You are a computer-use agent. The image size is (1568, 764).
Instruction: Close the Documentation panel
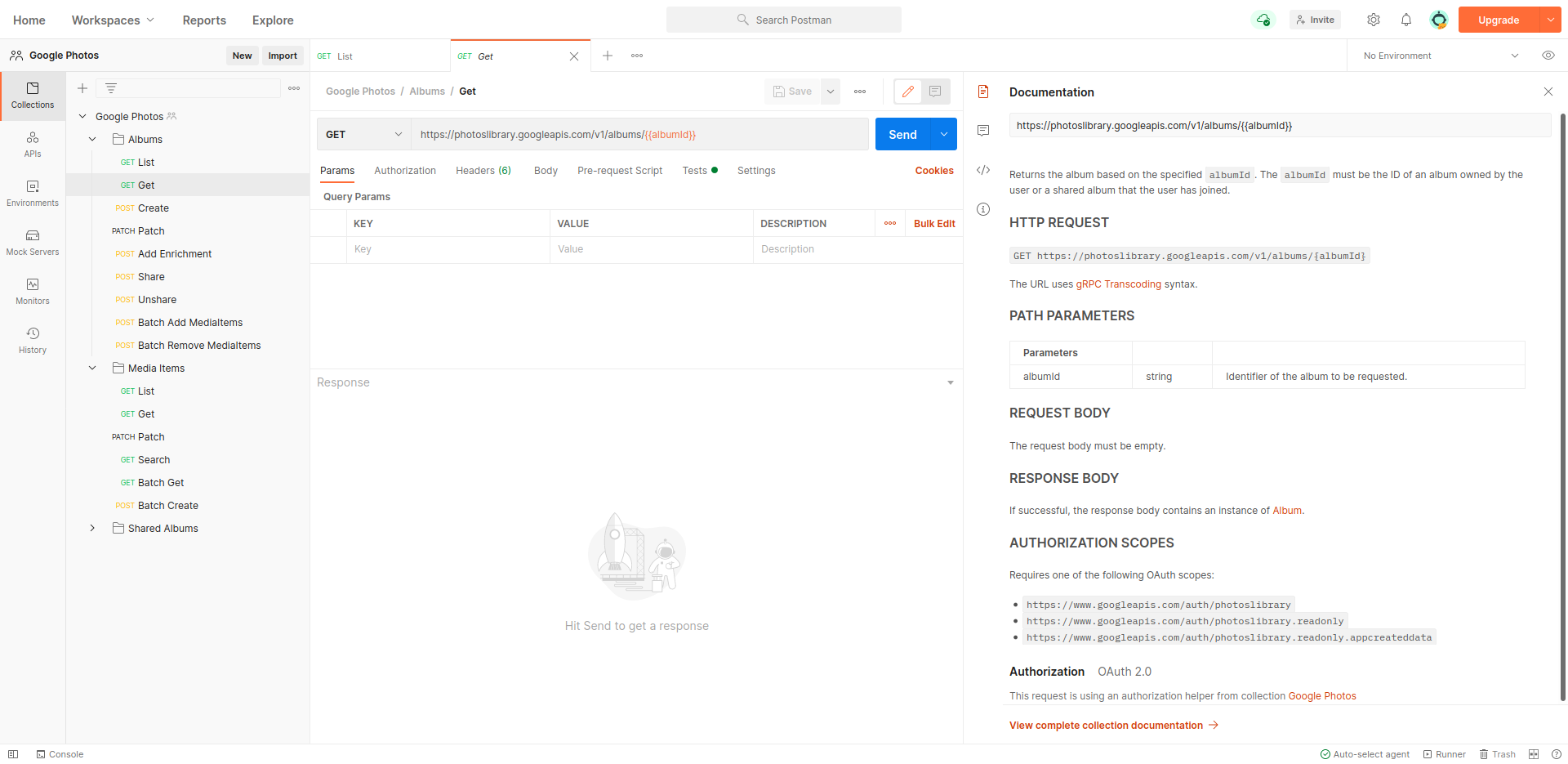click(1548, 92)
